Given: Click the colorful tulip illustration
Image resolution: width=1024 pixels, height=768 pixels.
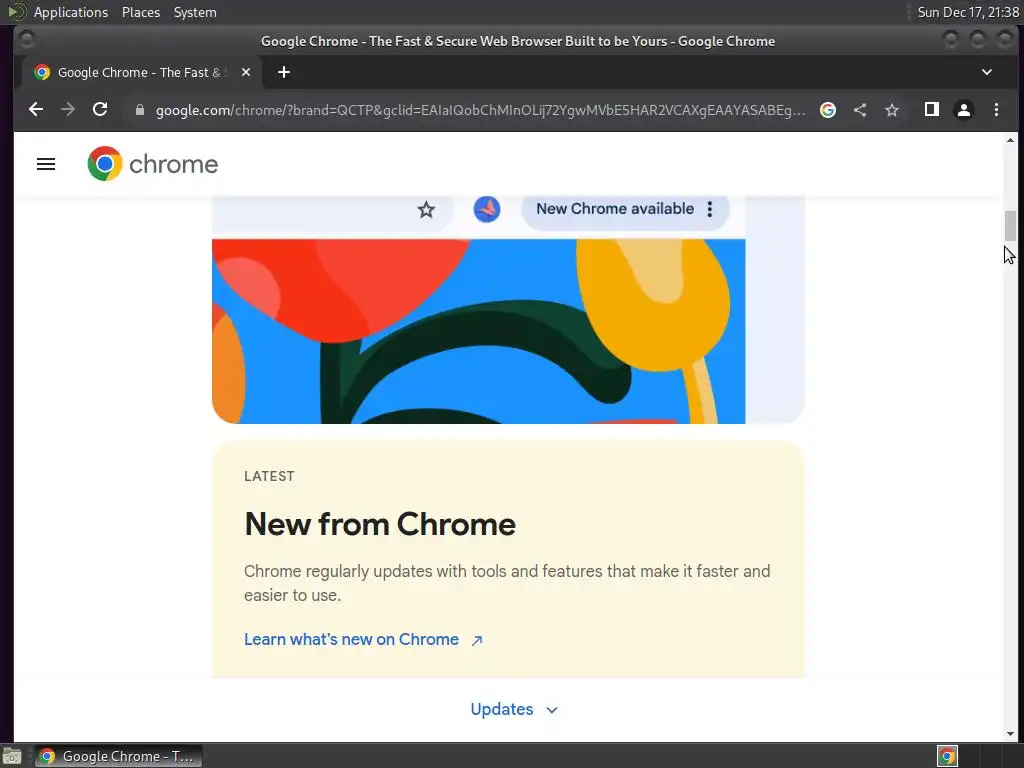Looking at the screenshot, I should click(x=479, y=331).
